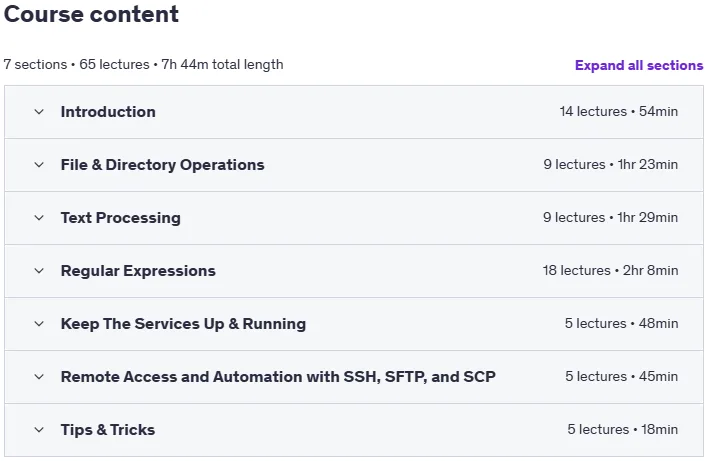Click 5 lectures • 45min label
This screenshot has height=461, width=709.
tap(621, 376)
